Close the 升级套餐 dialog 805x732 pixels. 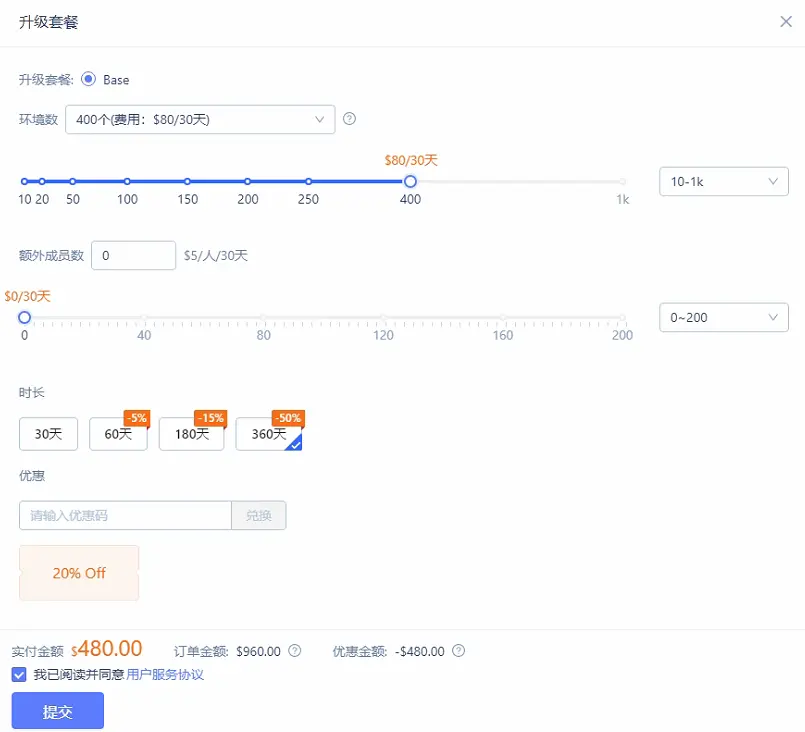785,22
